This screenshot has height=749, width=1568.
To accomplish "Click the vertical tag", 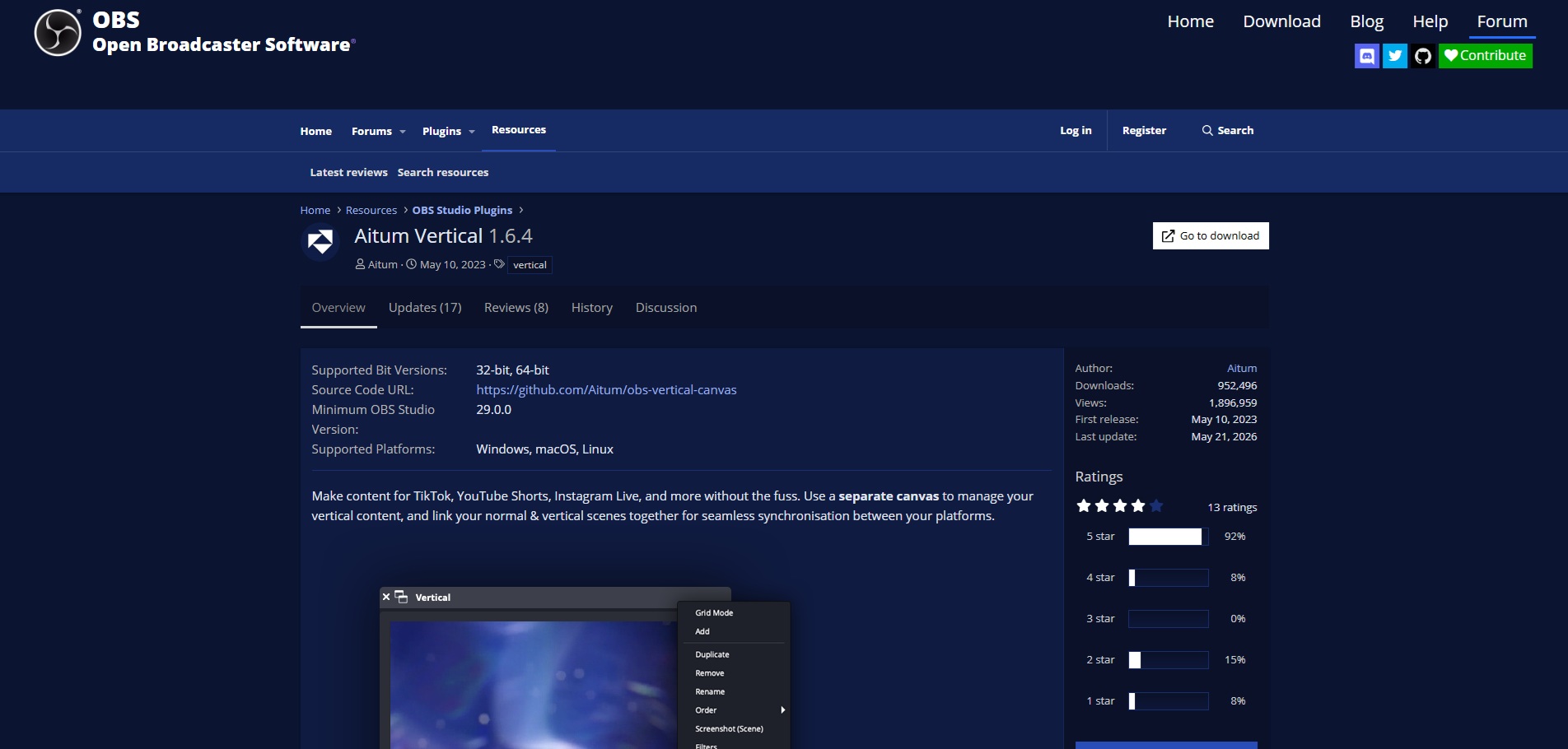I will pos(530,265).
